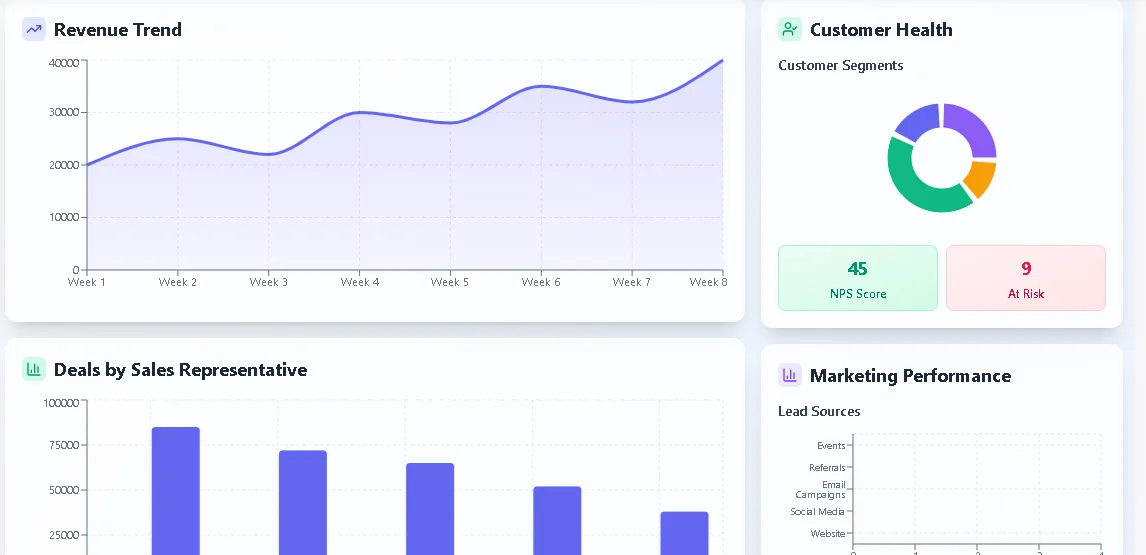1146x555 pixels.
Task: Select the Events label in Lead Sources
Action: [830, 445]
